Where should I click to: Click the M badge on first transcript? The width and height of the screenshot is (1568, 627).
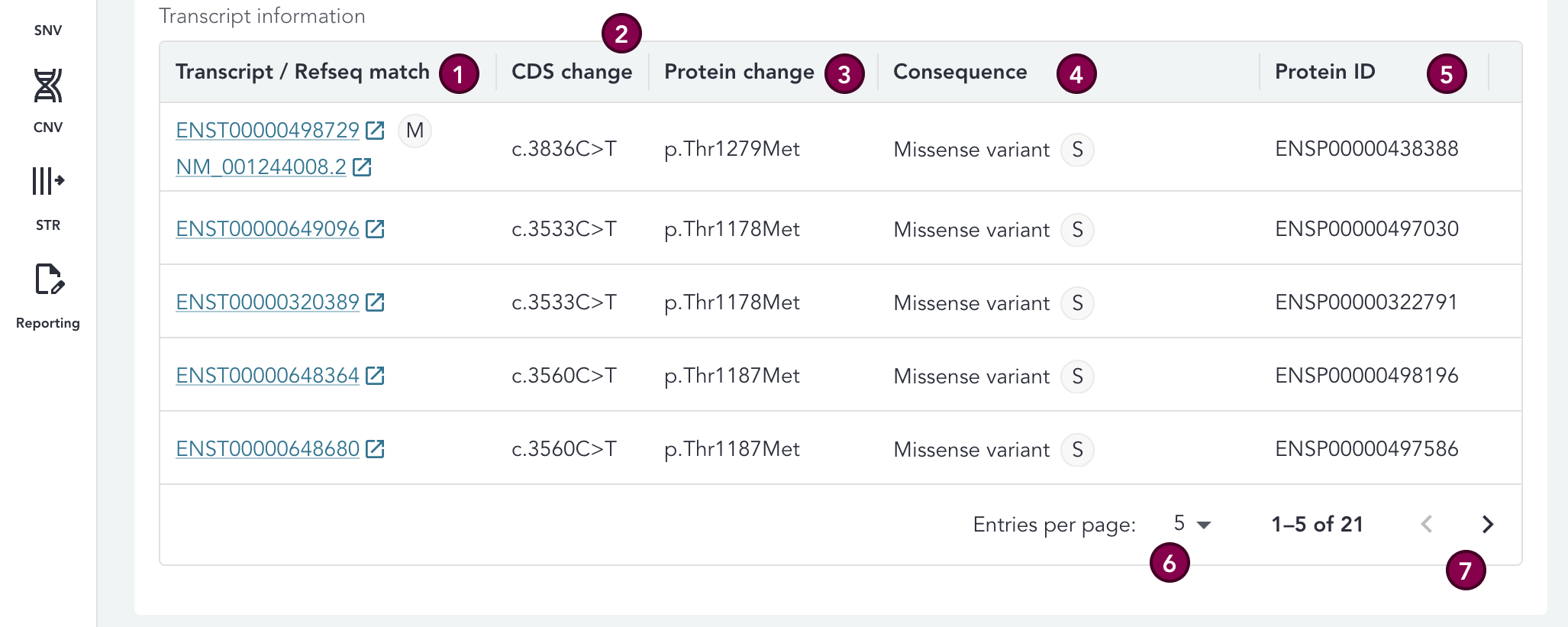415,131
